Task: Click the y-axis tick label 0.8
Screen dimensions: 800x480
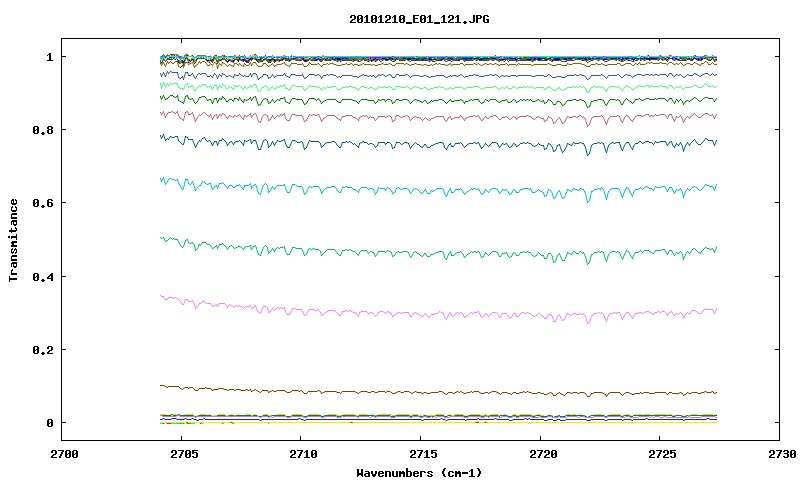Action: [43, 130]
